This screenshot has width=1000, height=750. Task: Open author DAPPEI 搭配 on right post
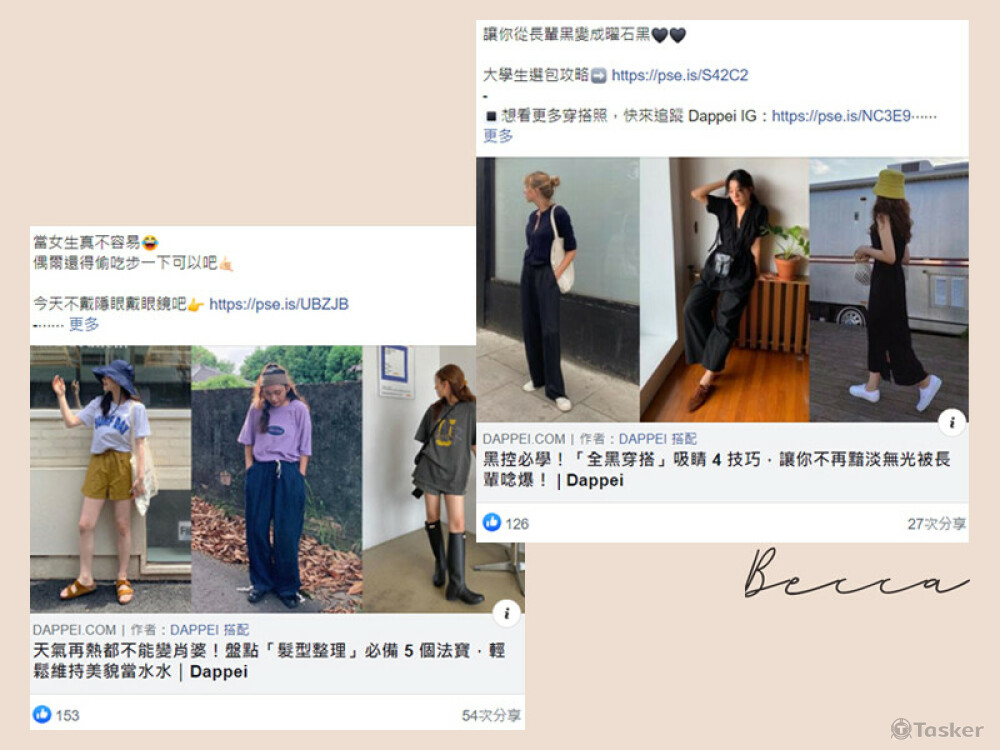click(658, 439)
